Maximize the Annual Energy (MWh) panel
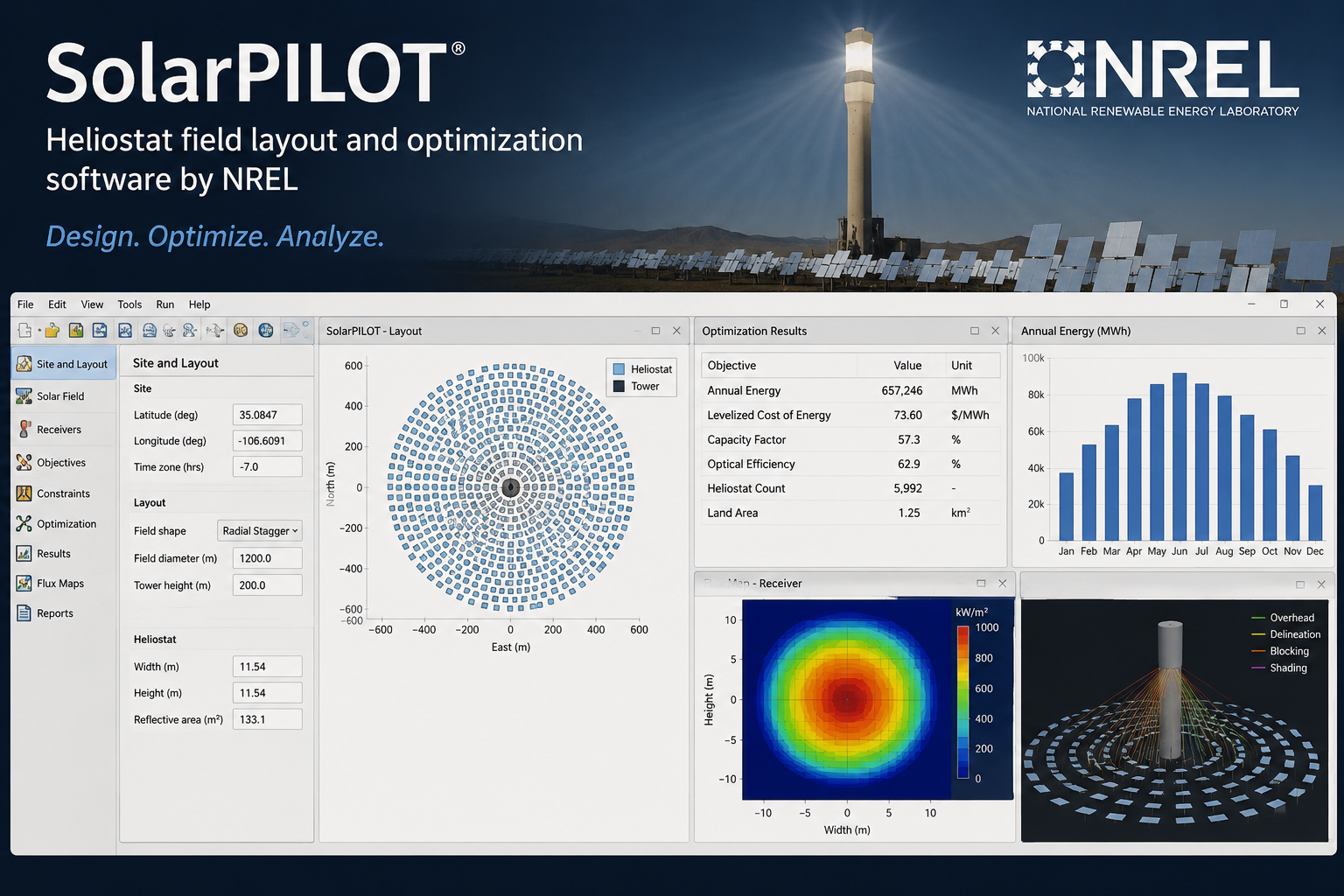 pyautogui.click(x=1300, y=331)
